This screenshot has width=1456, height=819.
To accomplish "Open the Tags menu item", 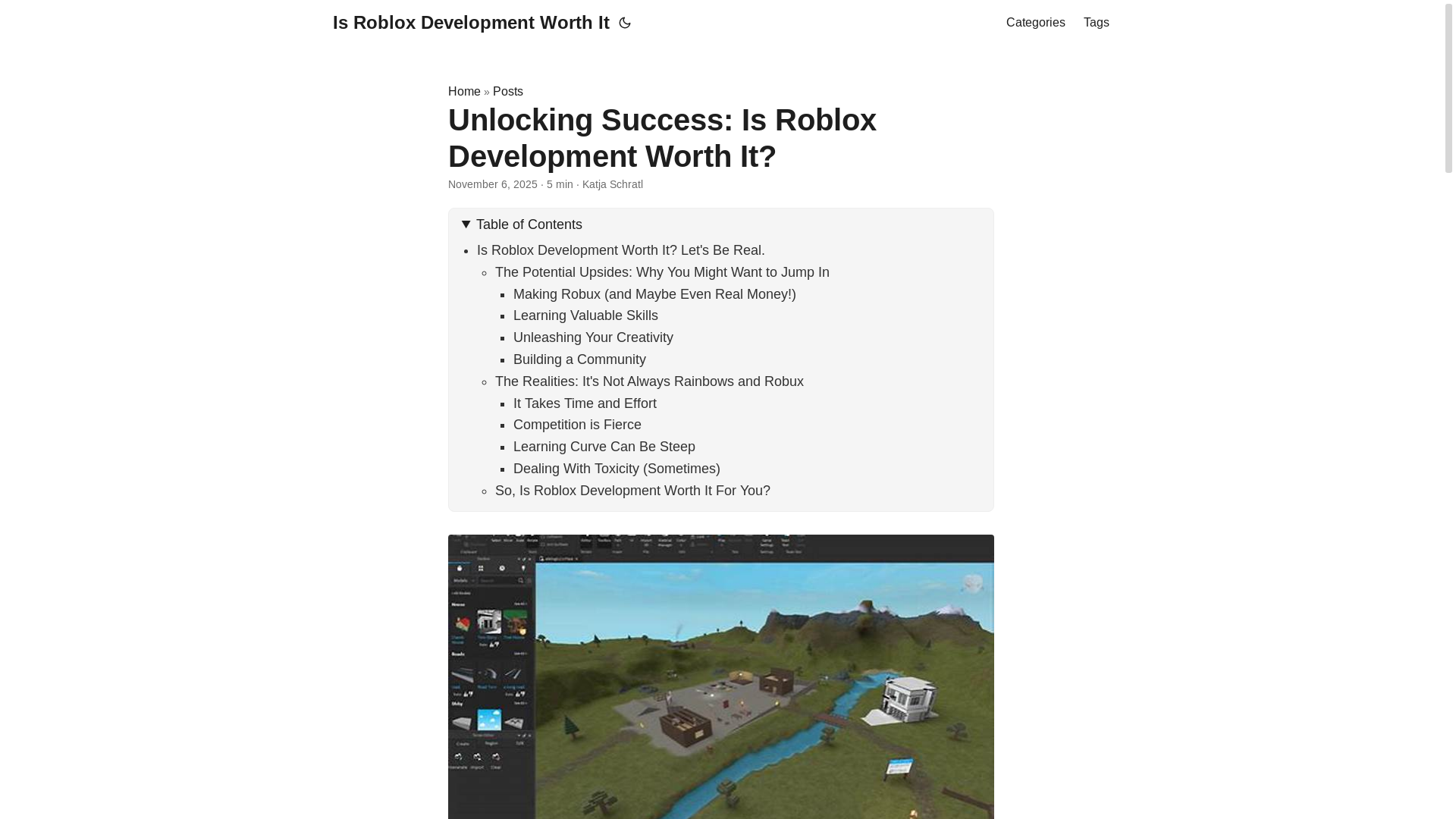I will point(1096,23).
